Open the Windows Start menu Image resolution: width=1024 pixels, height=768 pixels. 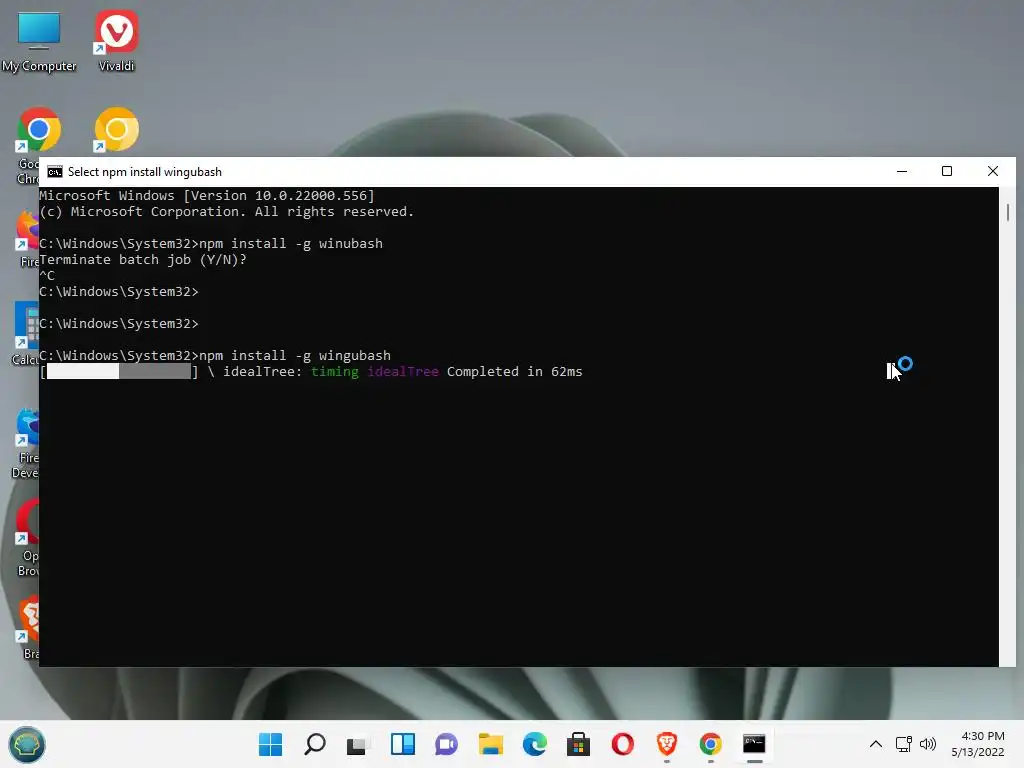click(x=270, y=744)
